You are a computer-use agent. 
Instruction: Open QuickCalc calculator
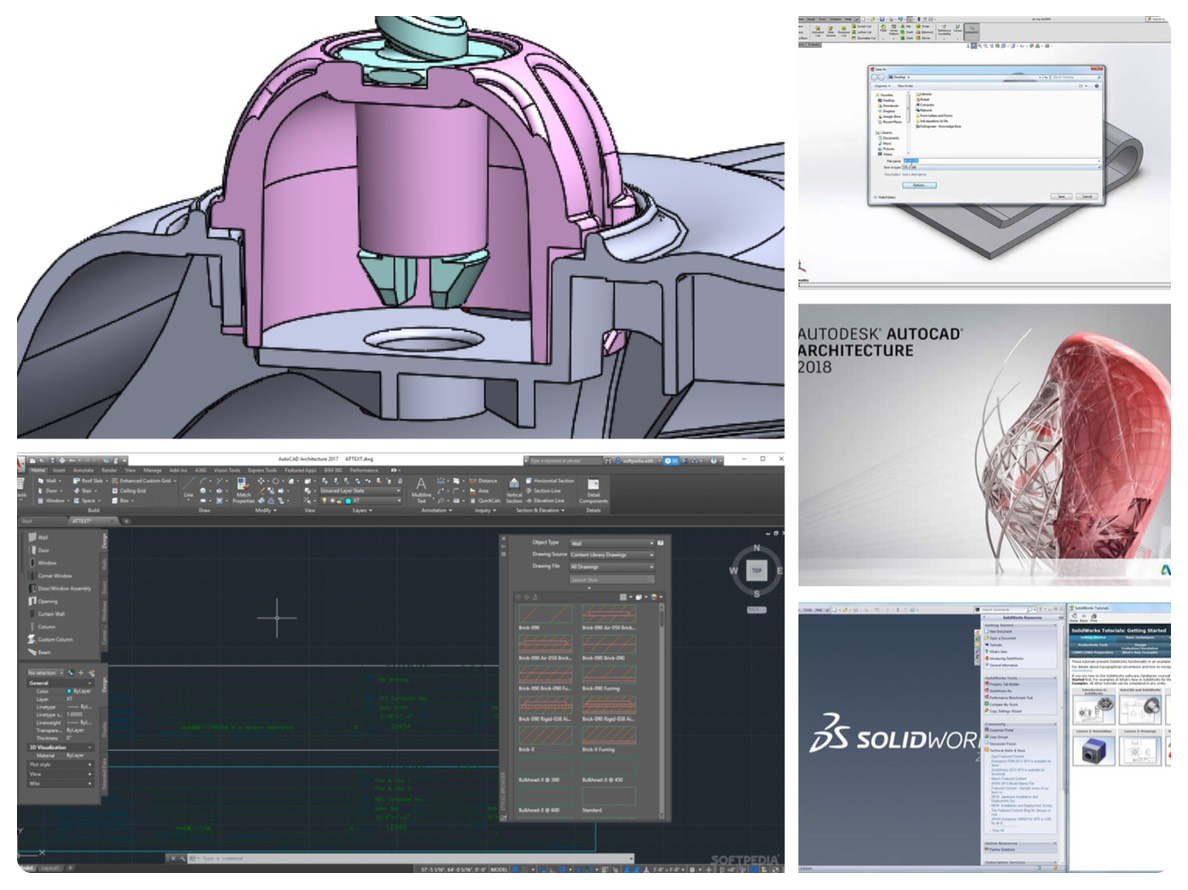[x=485, y=501]
